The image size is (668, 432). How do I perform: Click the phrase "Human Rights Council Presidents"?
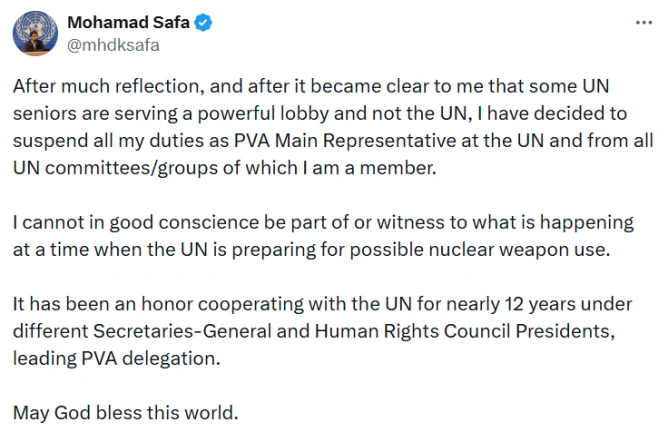pos(465,331)
